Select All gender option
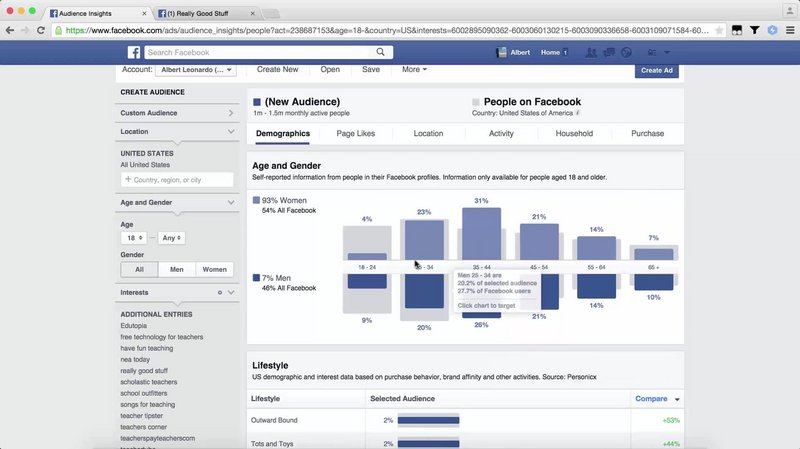This screenshot has width=800, height=449. (x=139, y=269)
